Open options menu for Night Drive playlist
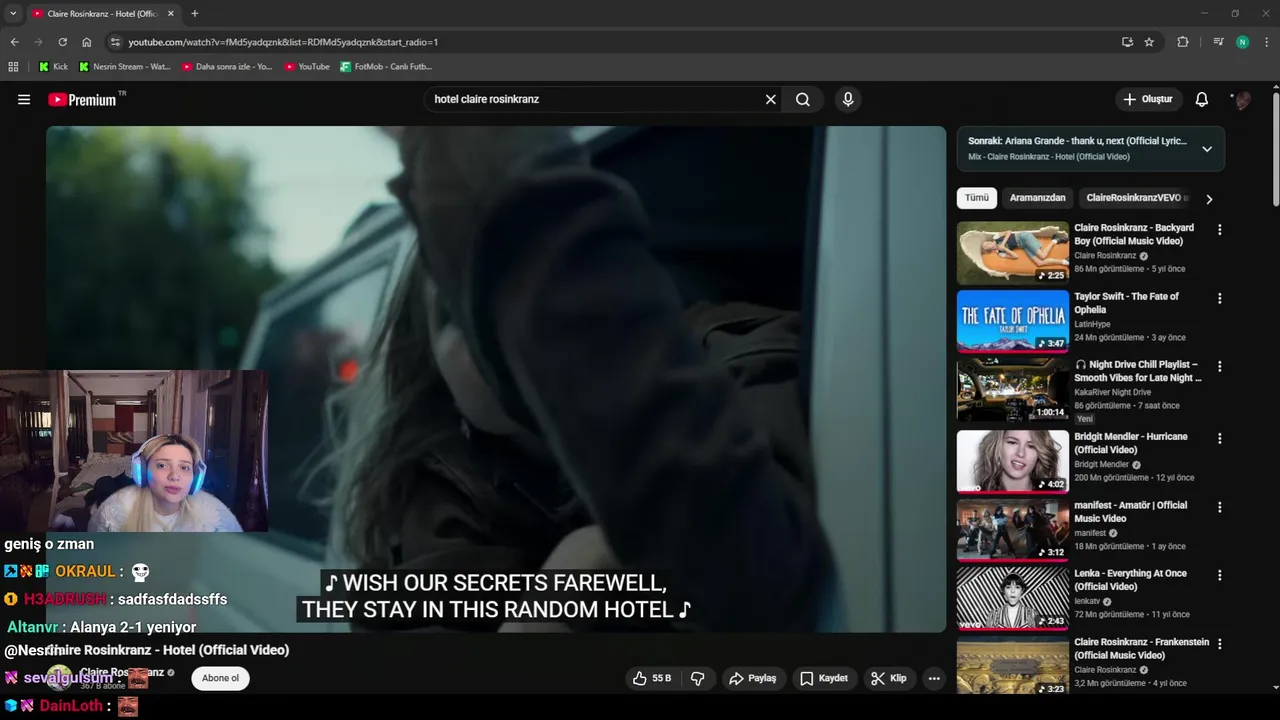 point(1219,366)
